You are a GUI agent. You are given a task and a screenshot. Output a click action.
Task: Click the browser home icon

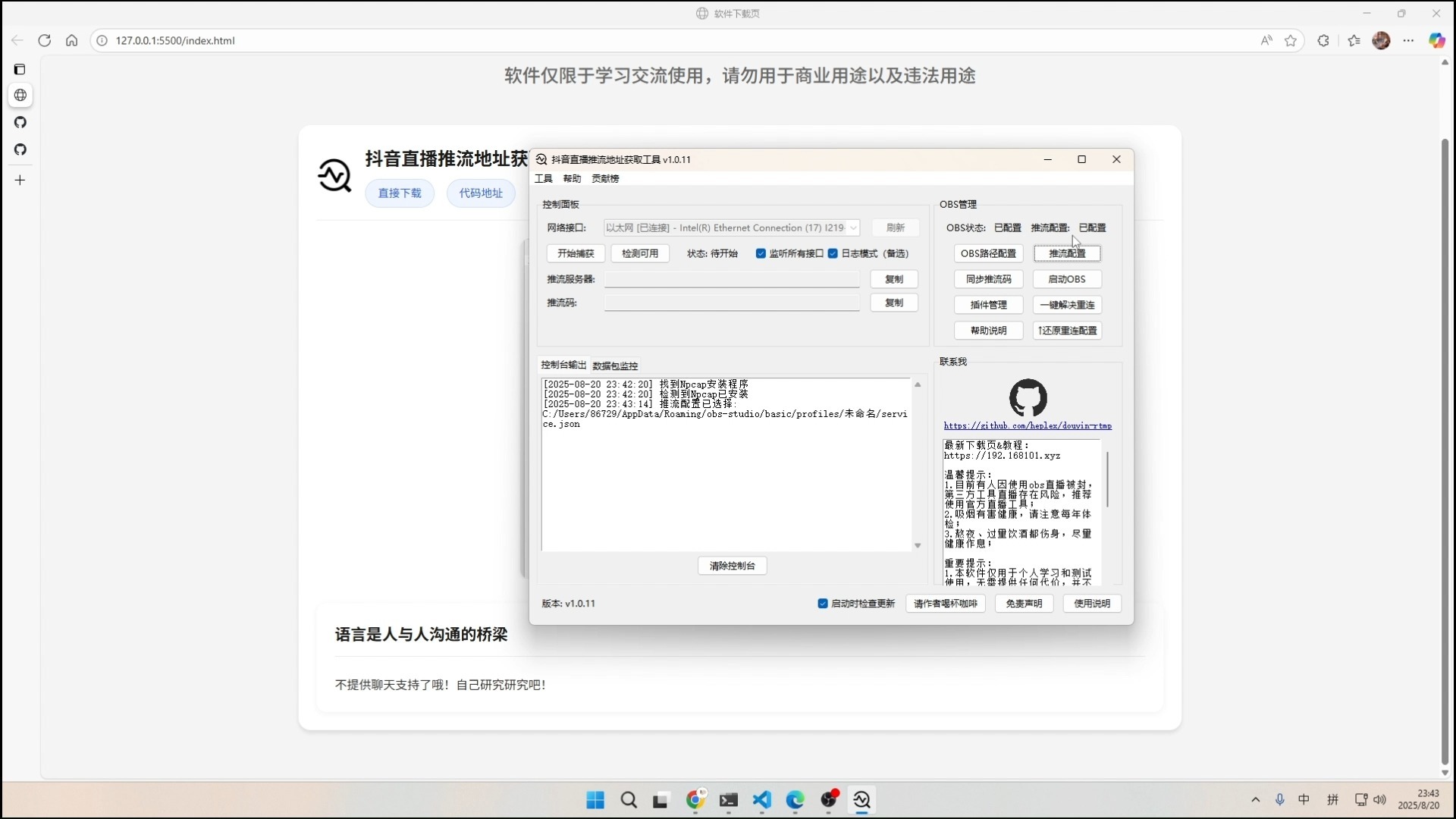(x=71, y=40)
